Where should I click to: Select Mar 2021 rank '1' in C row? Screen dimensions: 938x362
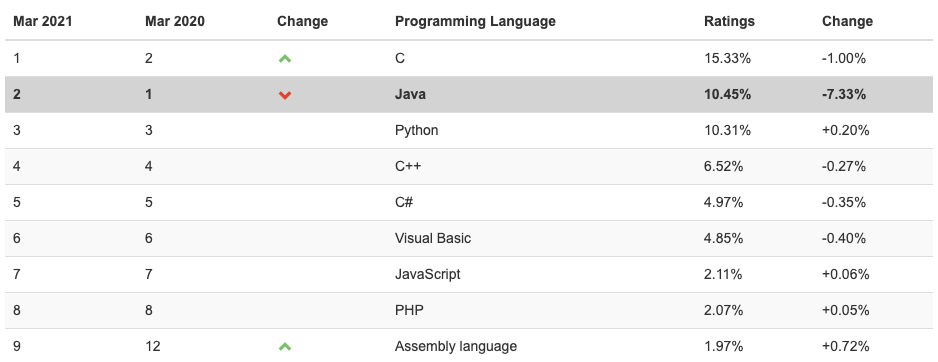pos(17,59)
